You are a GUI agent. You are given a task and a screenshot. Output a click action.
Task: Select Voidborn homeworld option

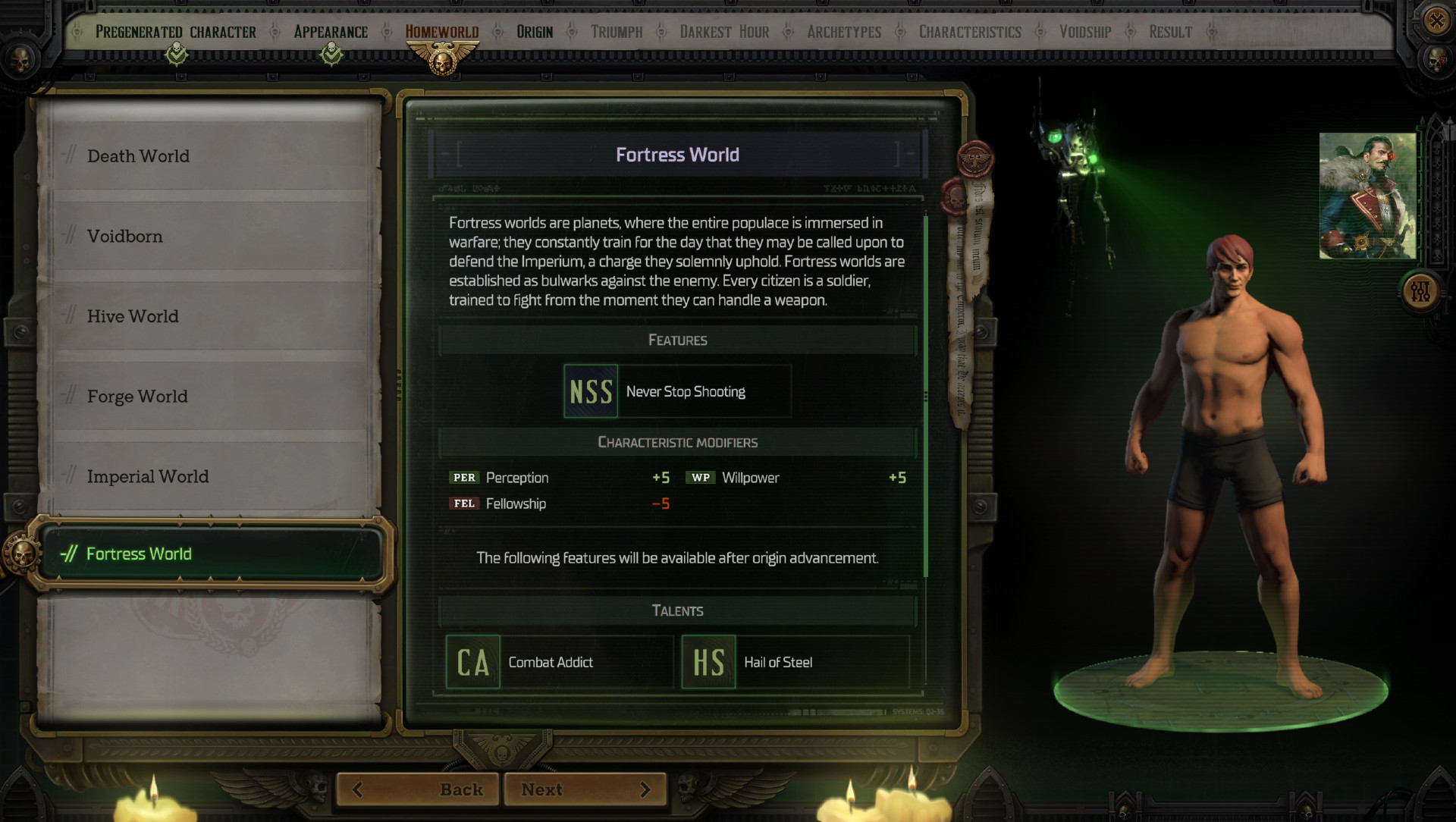[213, 235]
